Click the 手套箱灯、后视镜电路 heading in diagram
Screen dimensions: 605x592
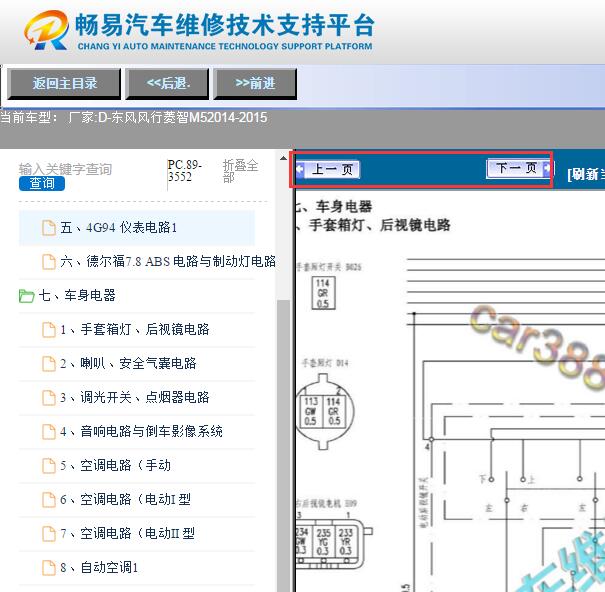coord(380,225)
